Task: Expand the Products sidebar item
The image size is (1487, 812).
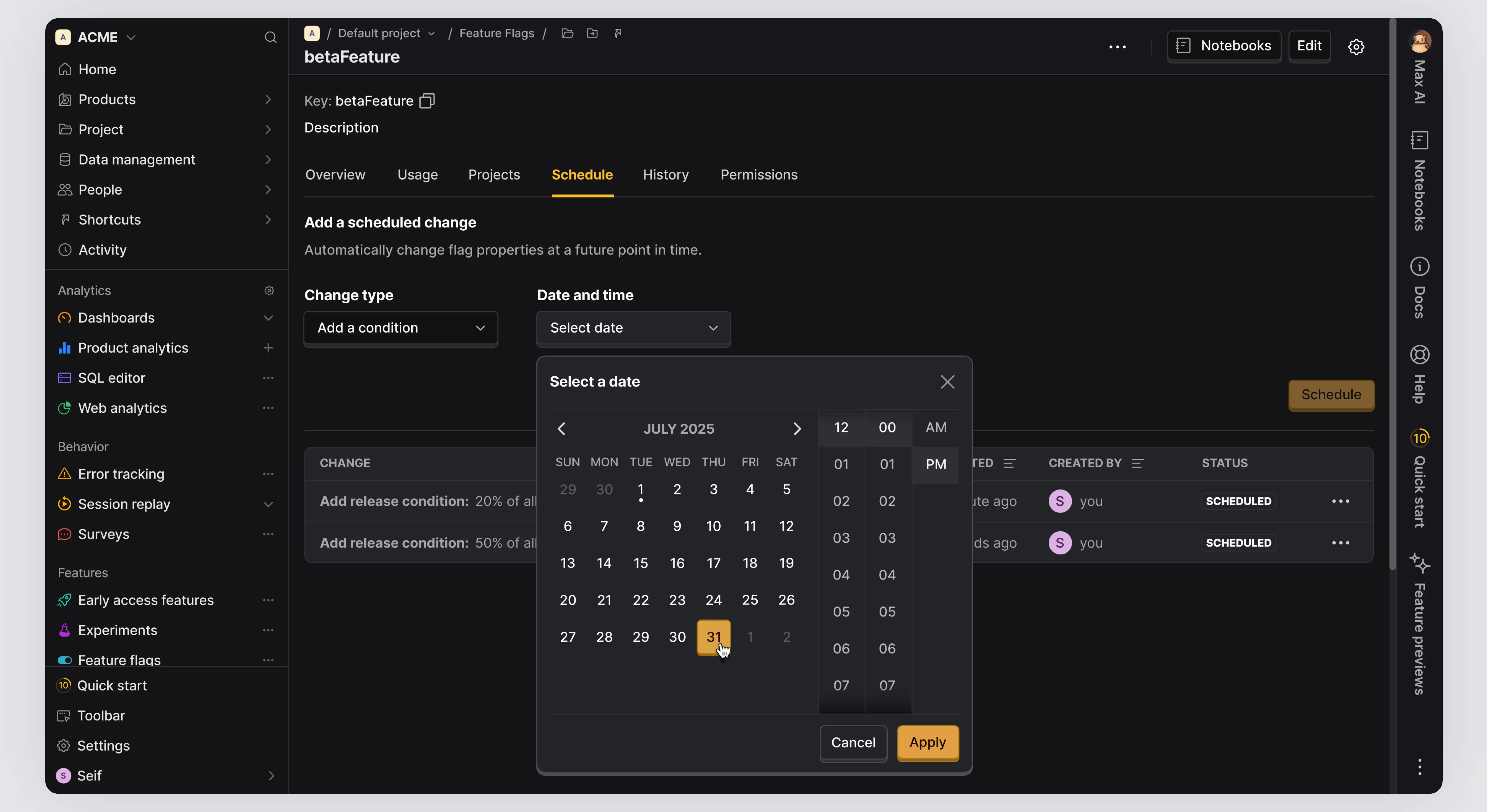Action: point(268,99)
